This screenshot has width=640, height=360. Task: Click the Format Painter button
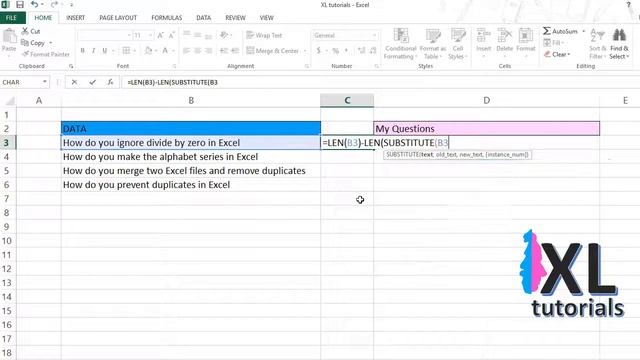(x=45, y=54)
